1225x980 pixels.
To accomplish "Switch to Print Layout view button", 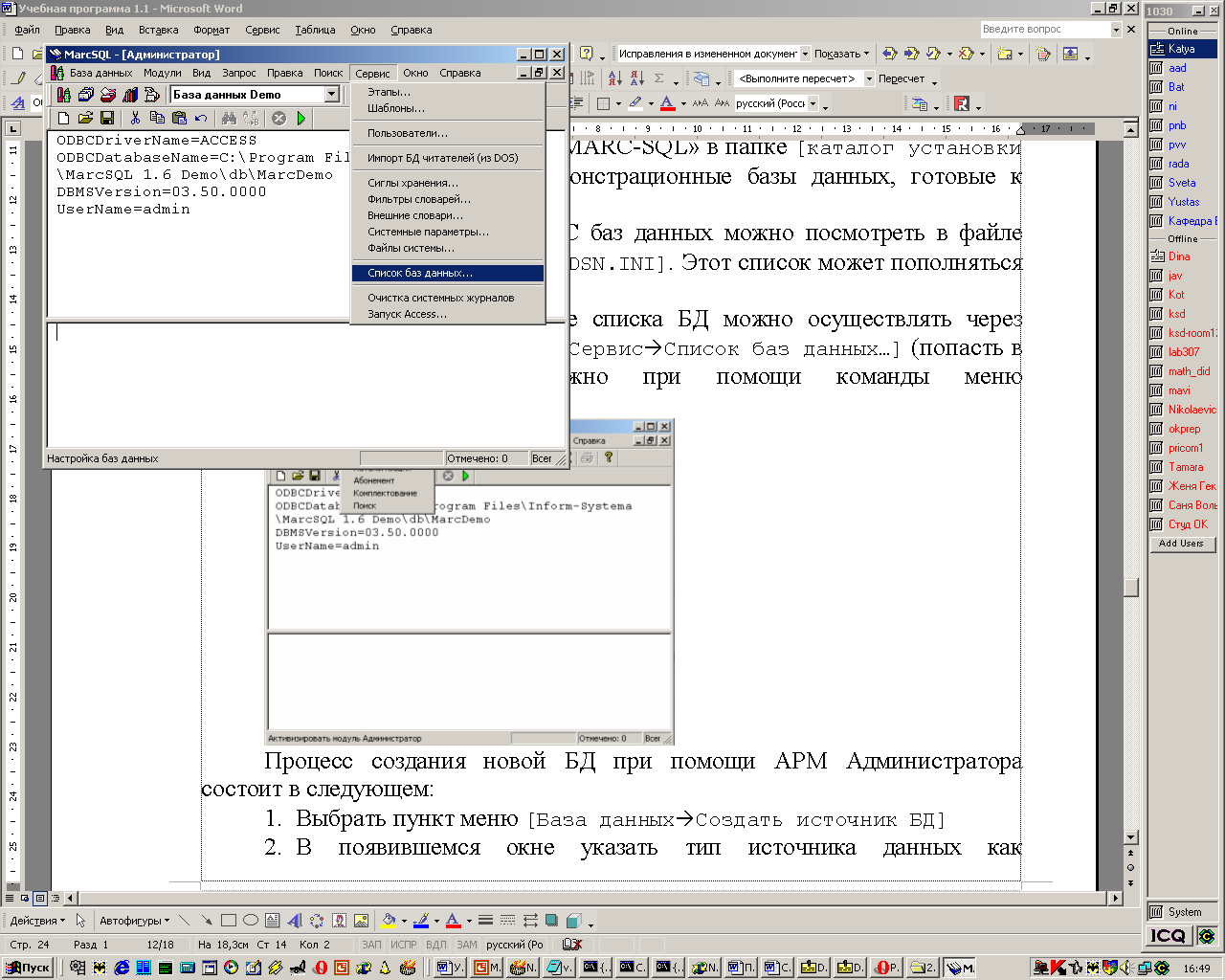I will [x=40, y=899].
